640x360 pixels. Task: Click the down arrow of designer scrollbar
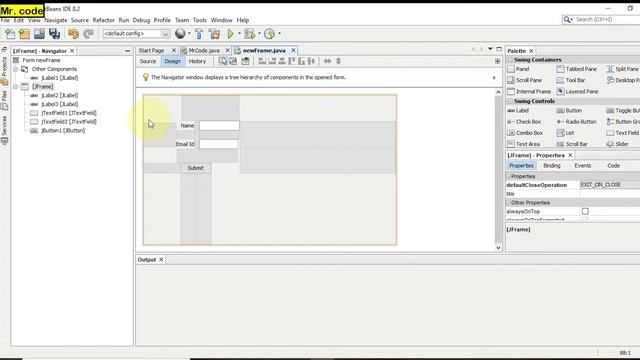(498, 247)
